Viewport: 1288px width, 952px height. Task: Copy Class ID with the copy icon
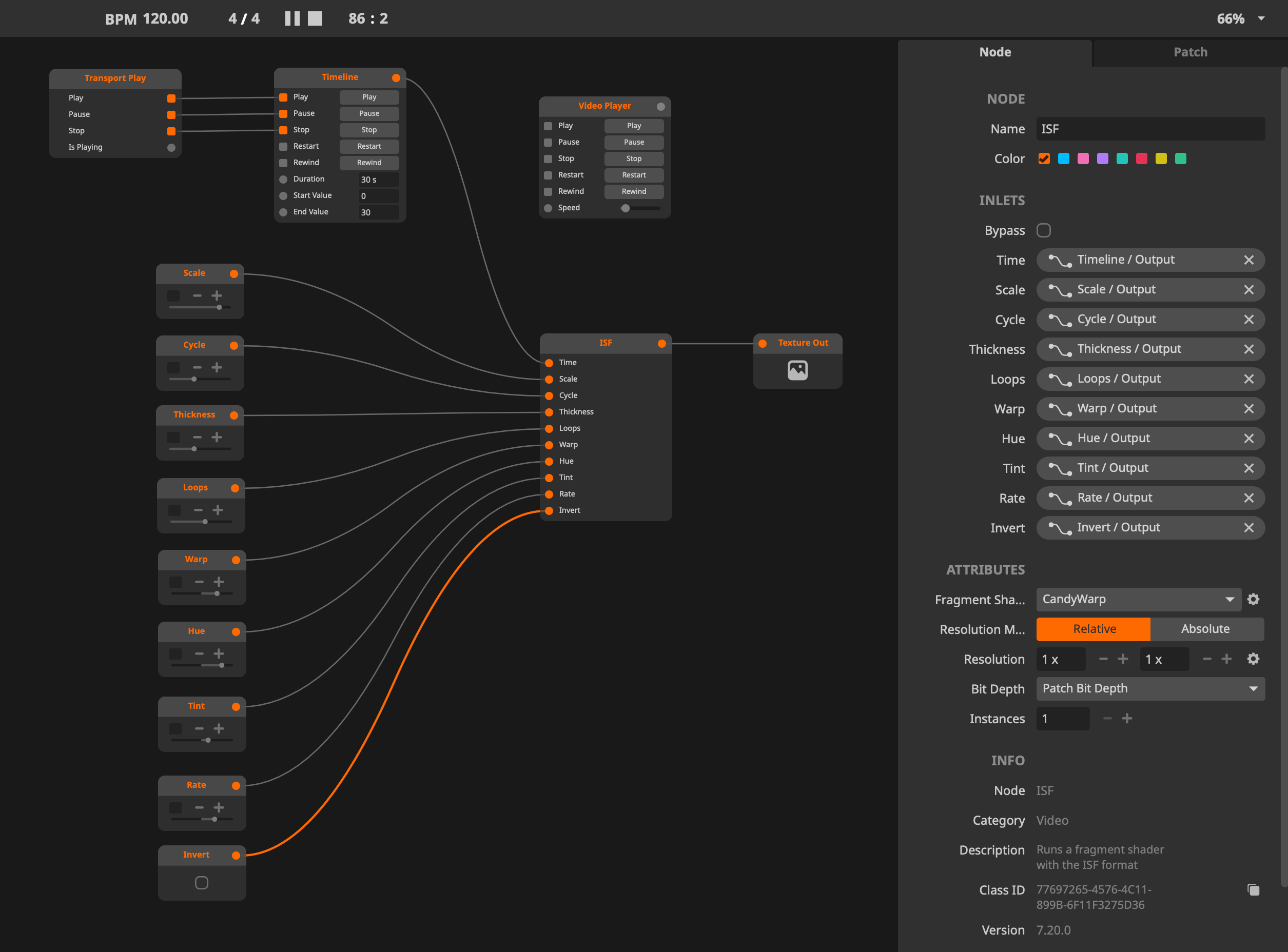[1253, 890]
